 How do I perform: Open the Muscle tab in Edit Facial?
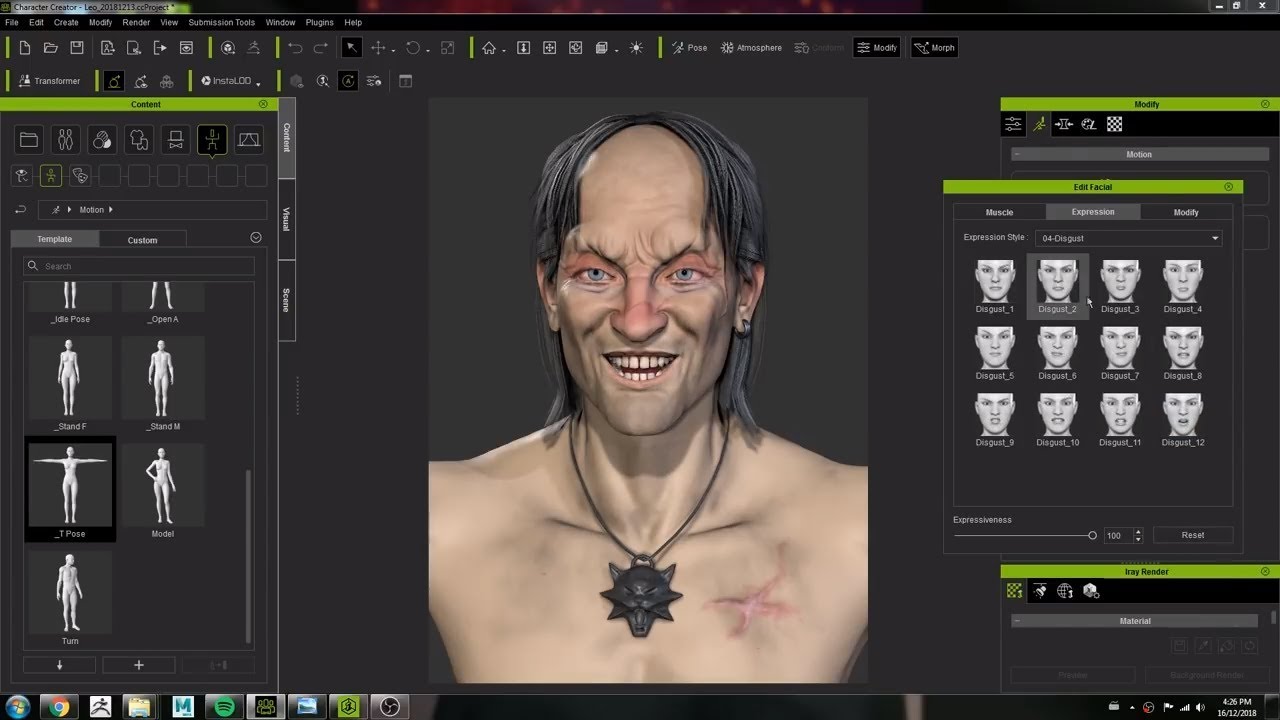[999, 212]
